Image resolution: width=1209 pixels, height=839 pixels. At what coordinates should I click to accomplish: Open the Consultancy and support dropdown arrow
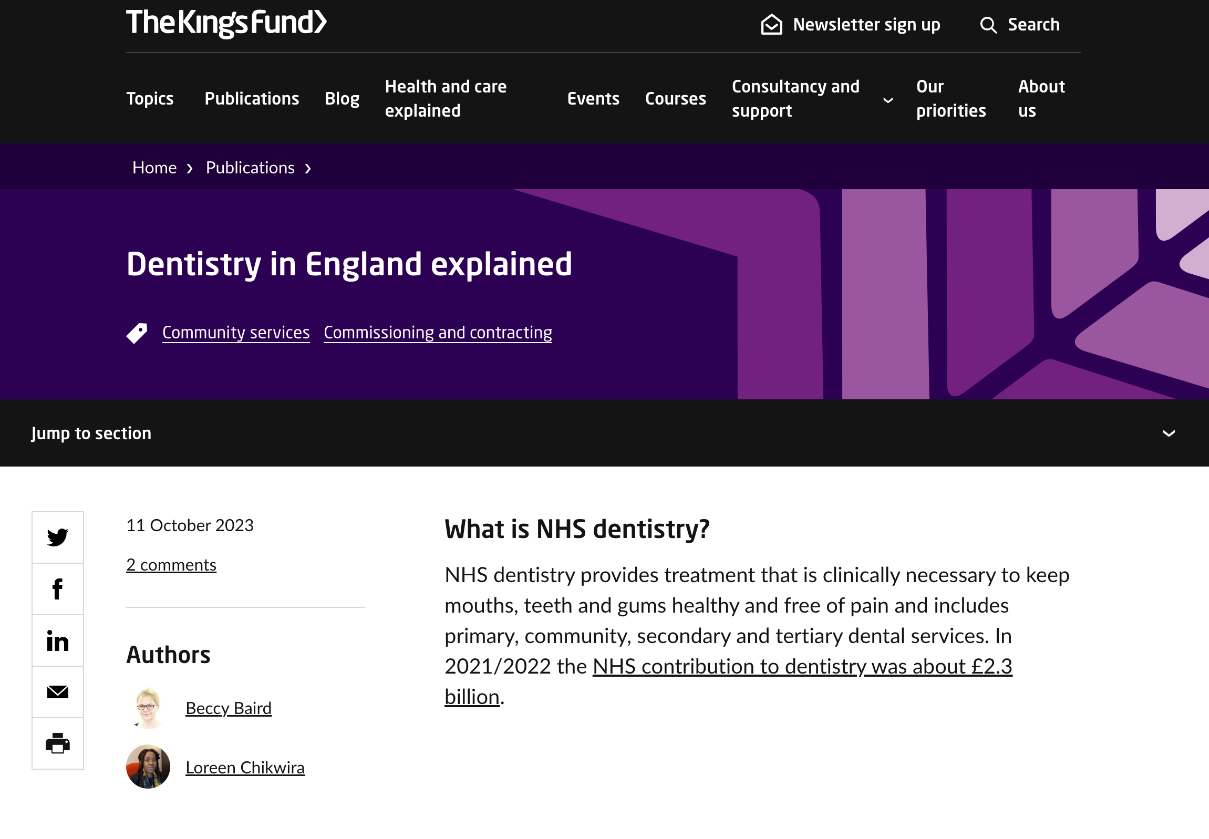[887, 100]
